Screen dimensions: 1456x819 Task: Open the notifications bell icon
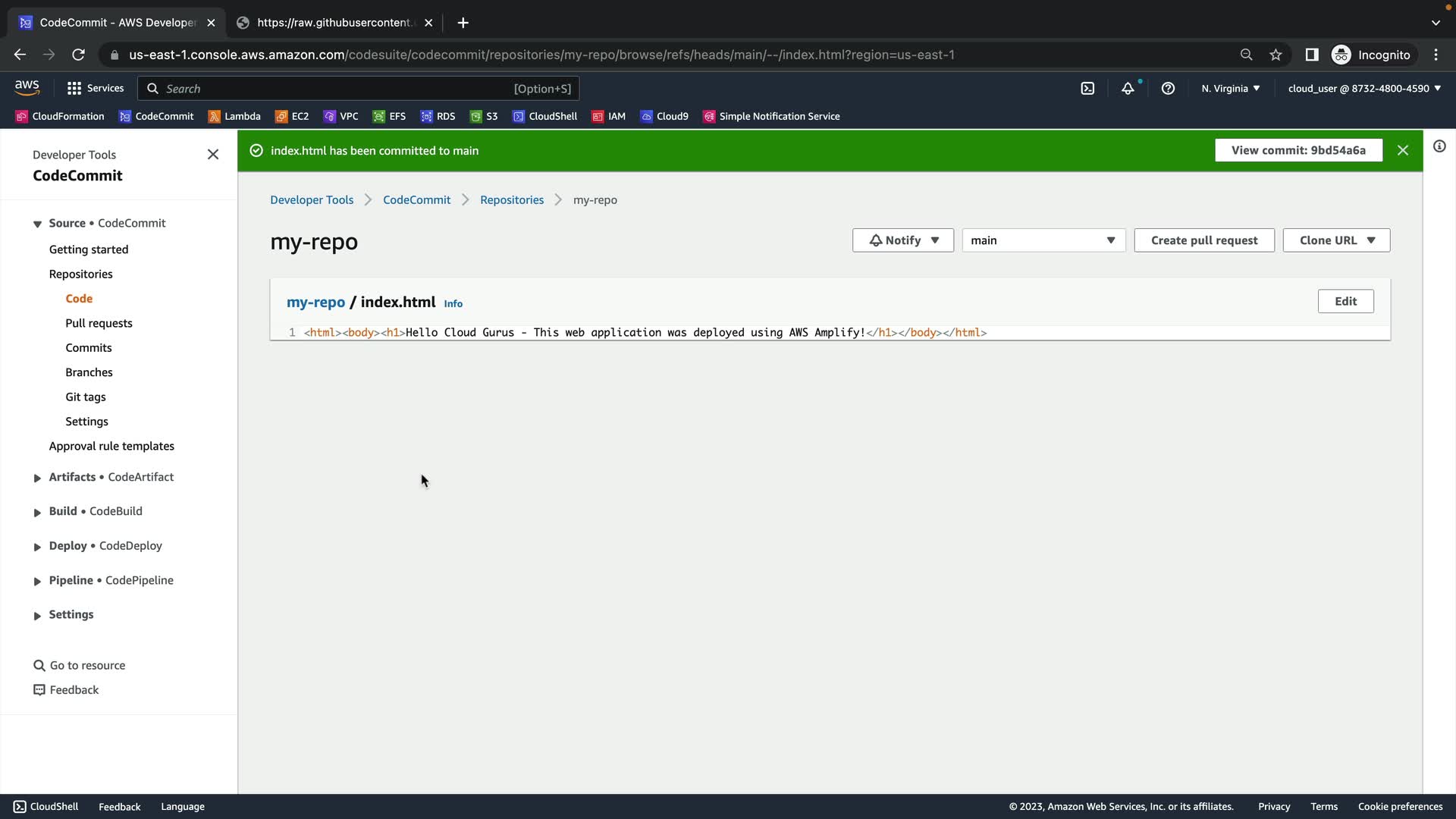tap(1128, 89)
